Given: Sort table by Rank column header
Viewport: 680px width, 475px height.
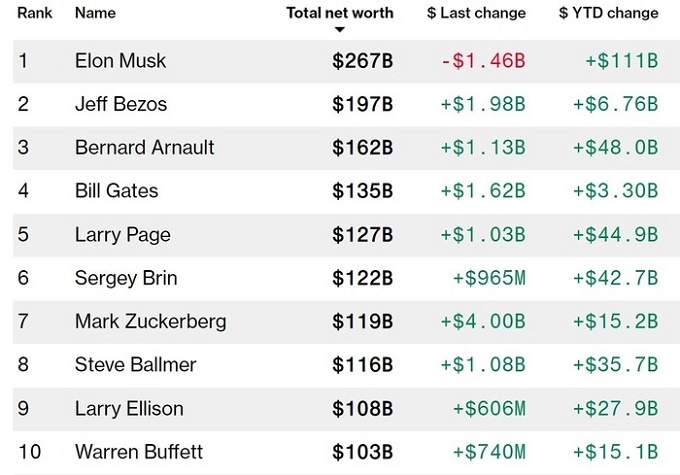Looking at the screenshot, I should [35, 13].
